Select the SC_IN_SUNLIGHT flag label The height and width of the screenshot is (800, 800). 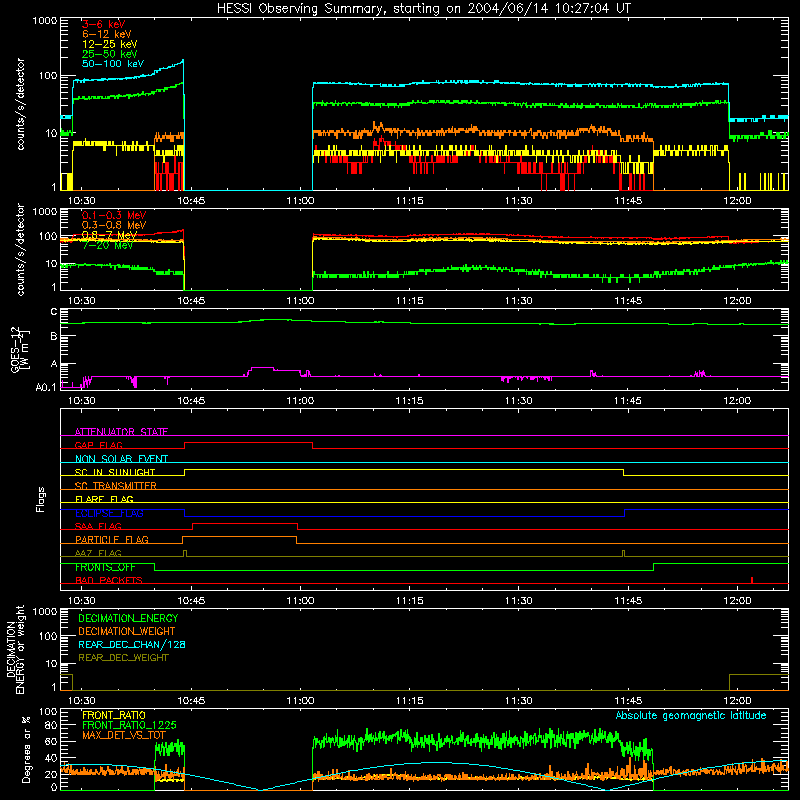coord(115,472)
